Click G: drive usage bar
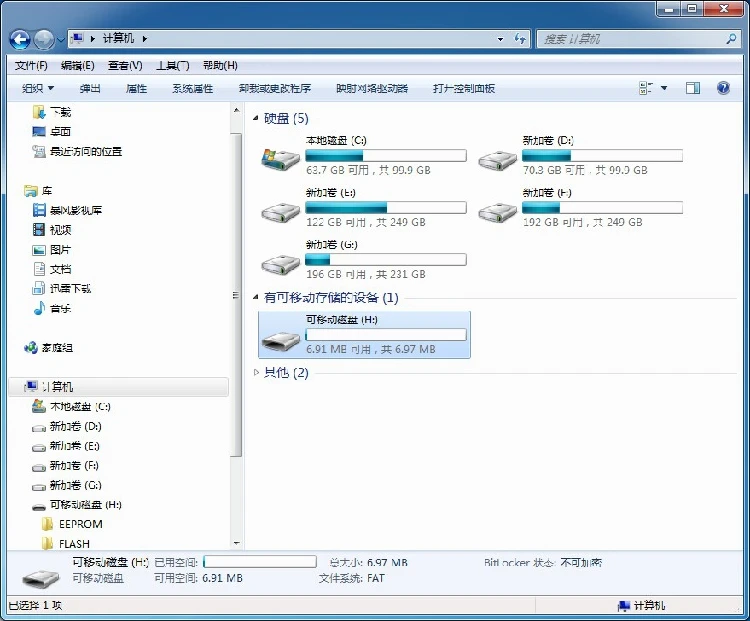This screenshot has width=750, height=621. tap(386, 260)
